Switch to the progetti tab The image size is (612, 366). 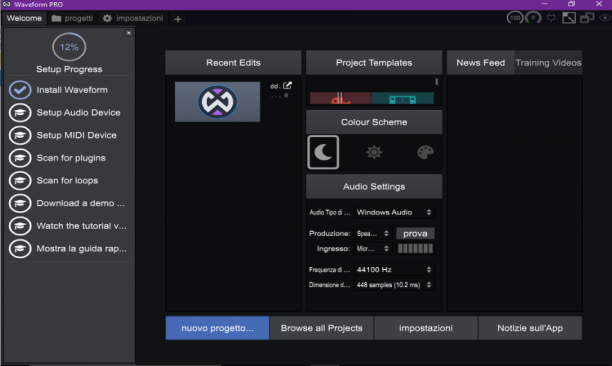pyautogui.click(x=72, y=18)
